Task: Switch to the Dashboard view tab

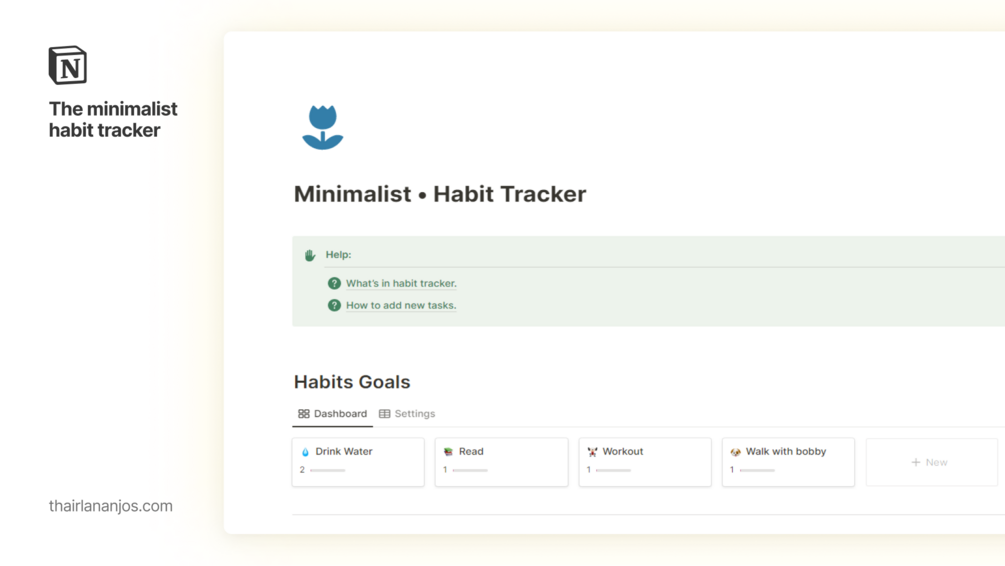Action: pos(332,414)
